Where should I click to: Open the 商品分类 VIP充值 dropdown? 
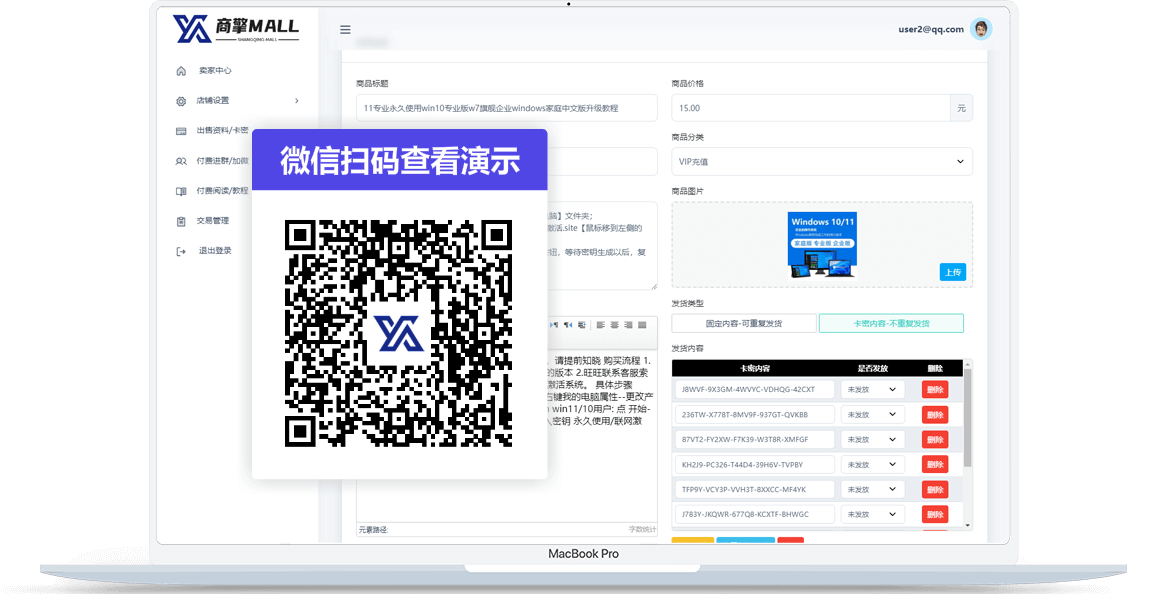pos(822,162)
